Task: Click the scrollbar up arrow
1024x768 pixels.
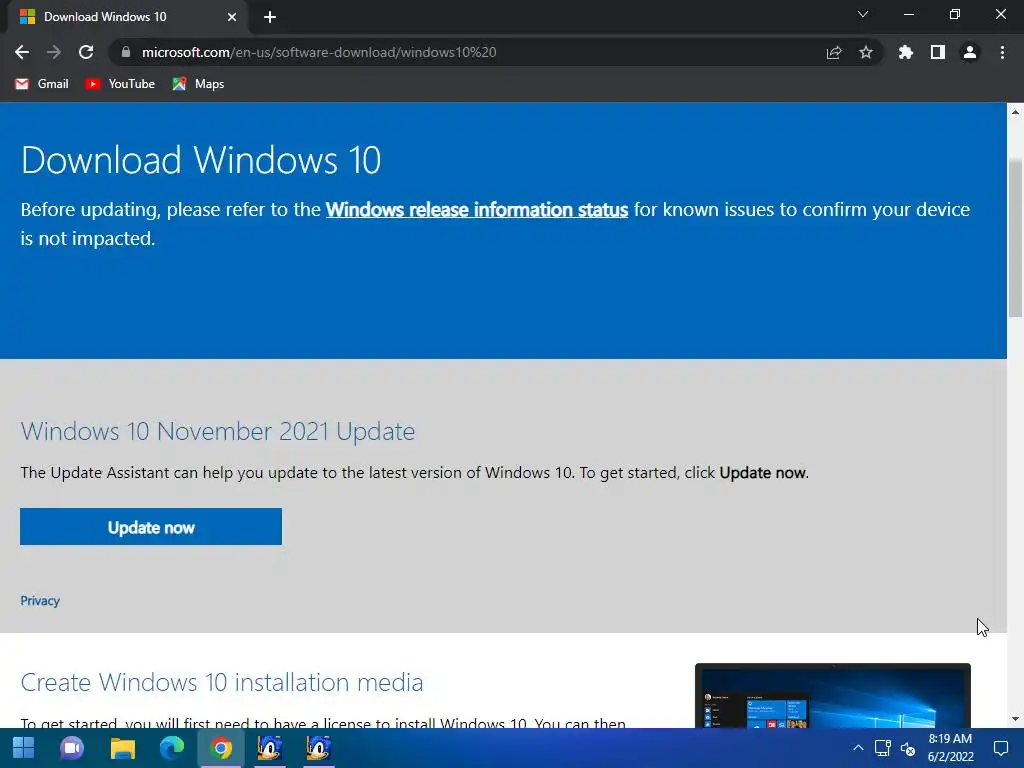Action: (x=1016, y=112)
